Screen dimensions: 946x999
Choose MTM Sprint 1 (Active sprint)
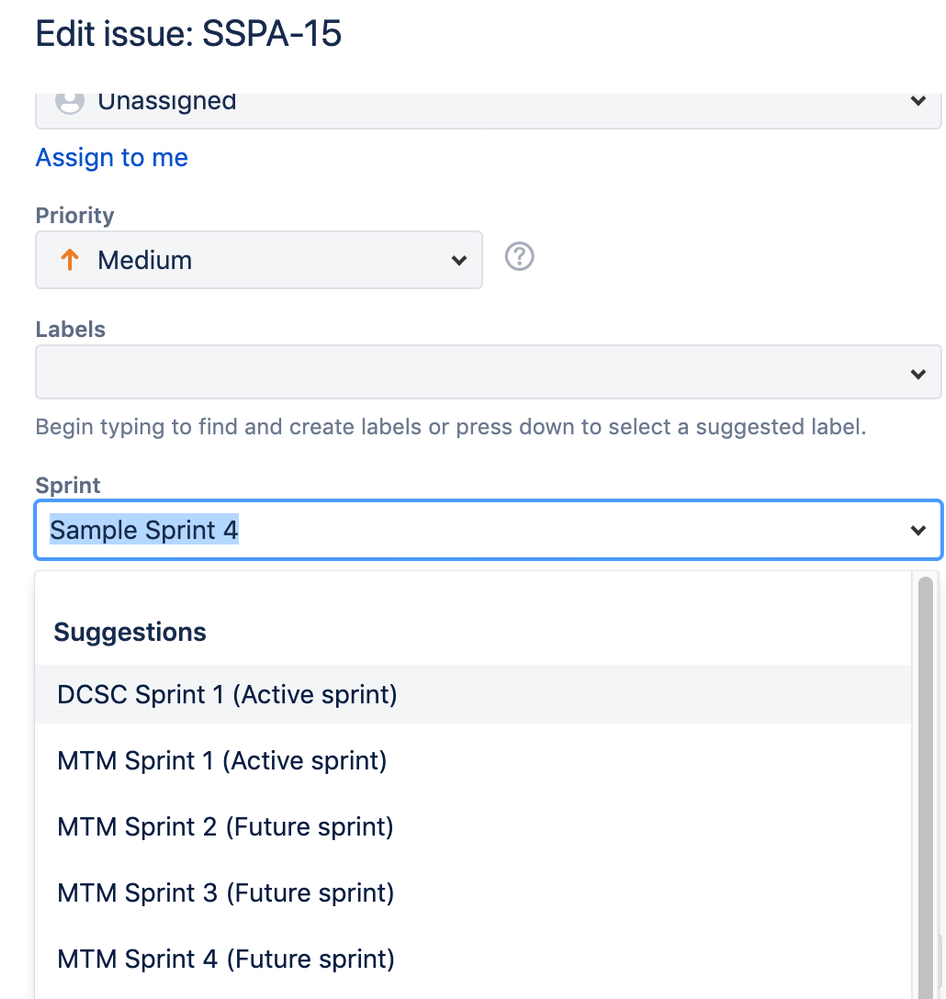tap(222, 761)
